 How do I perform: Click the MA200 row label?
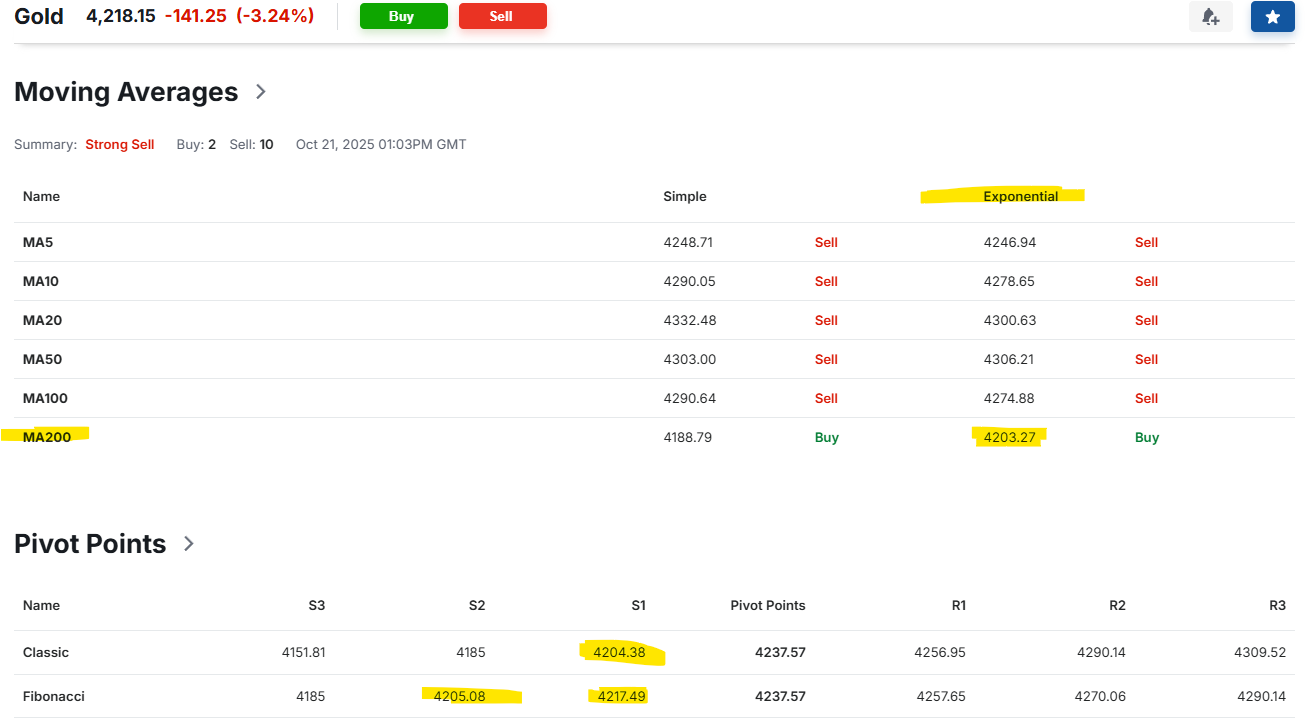point(47,437)
